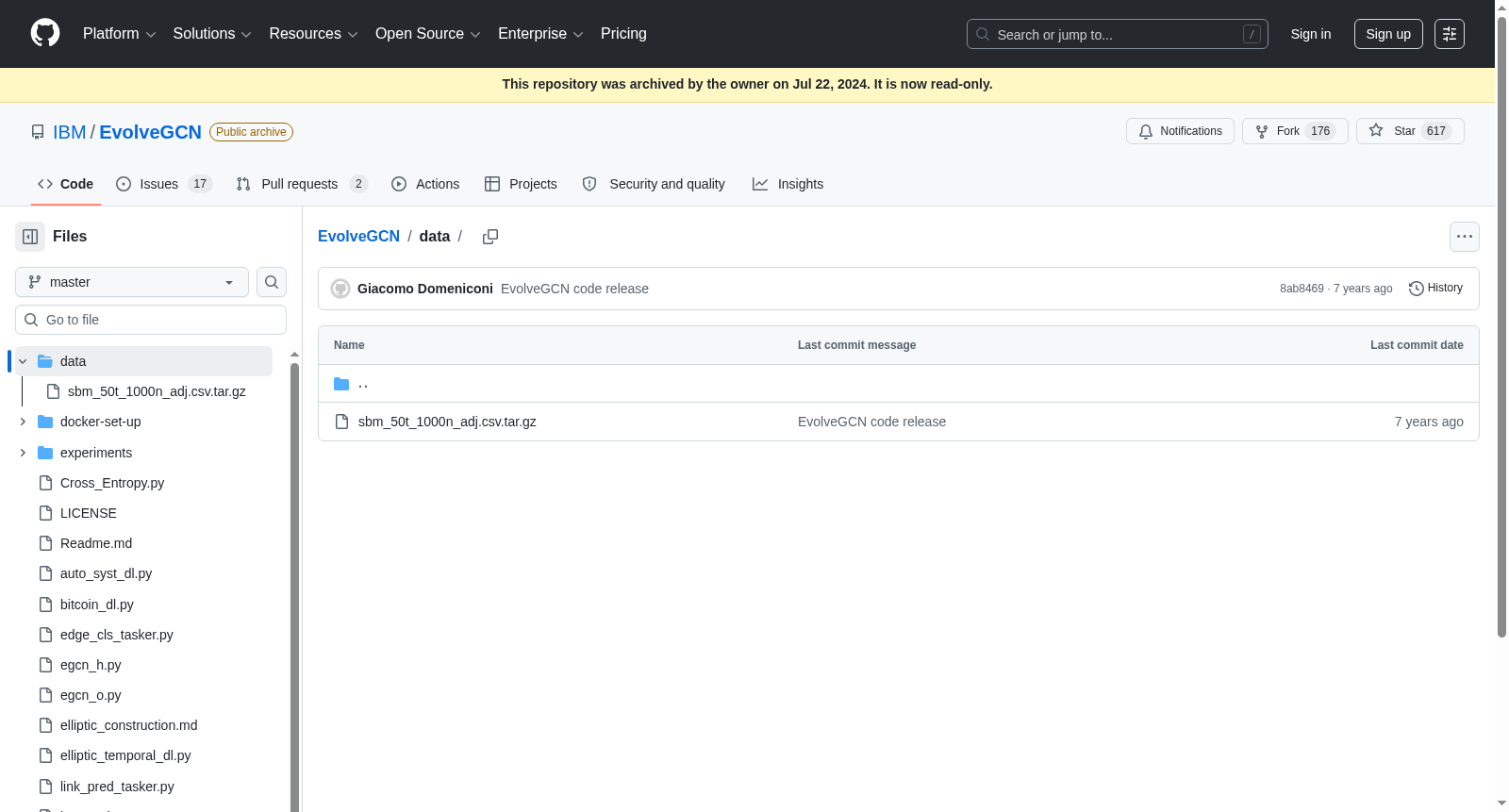Open EvolveGCN breadcrumb link

click(x=358, y=237)
